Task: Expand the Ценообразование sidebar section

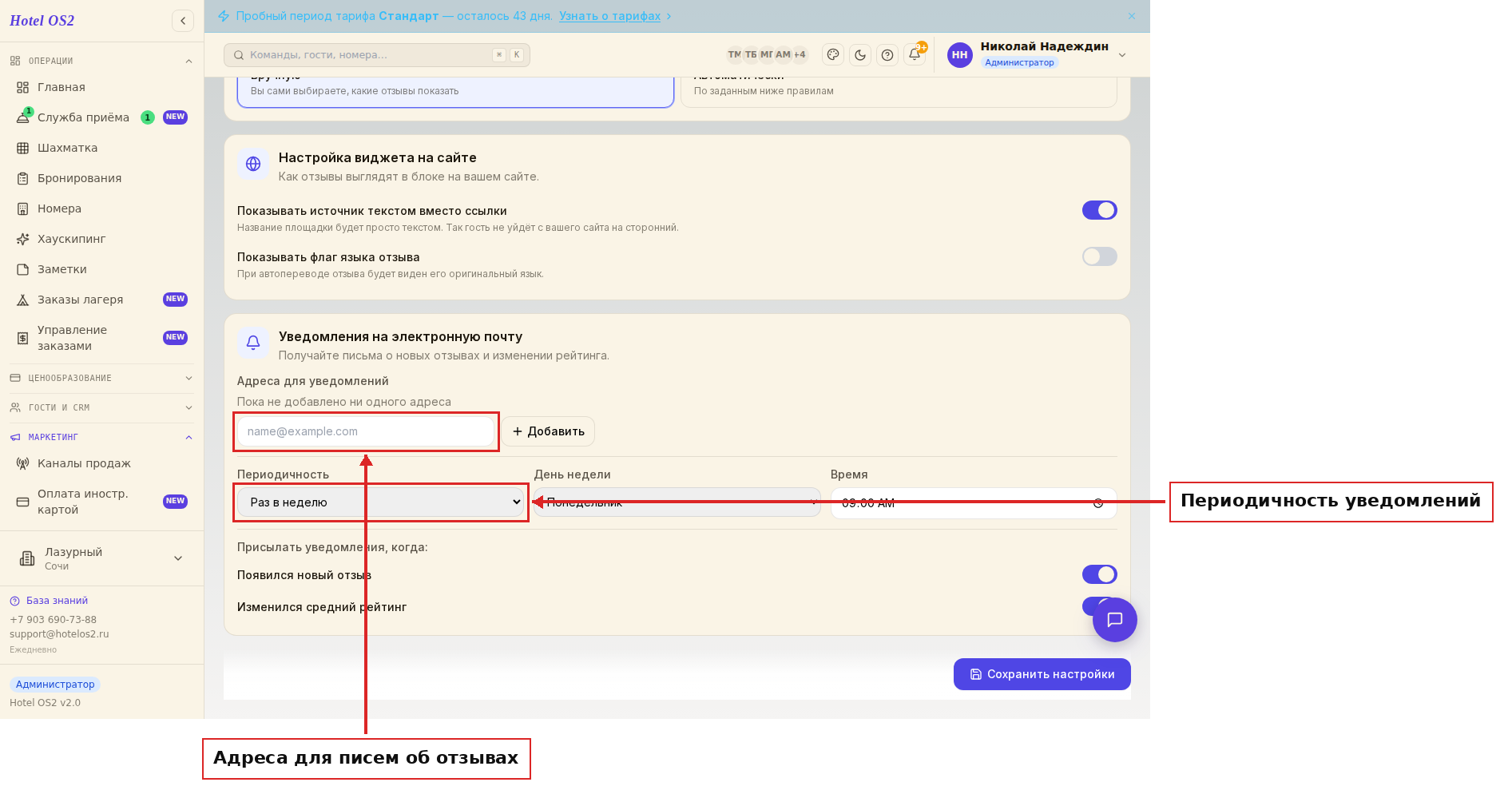Action: point(101,378)
